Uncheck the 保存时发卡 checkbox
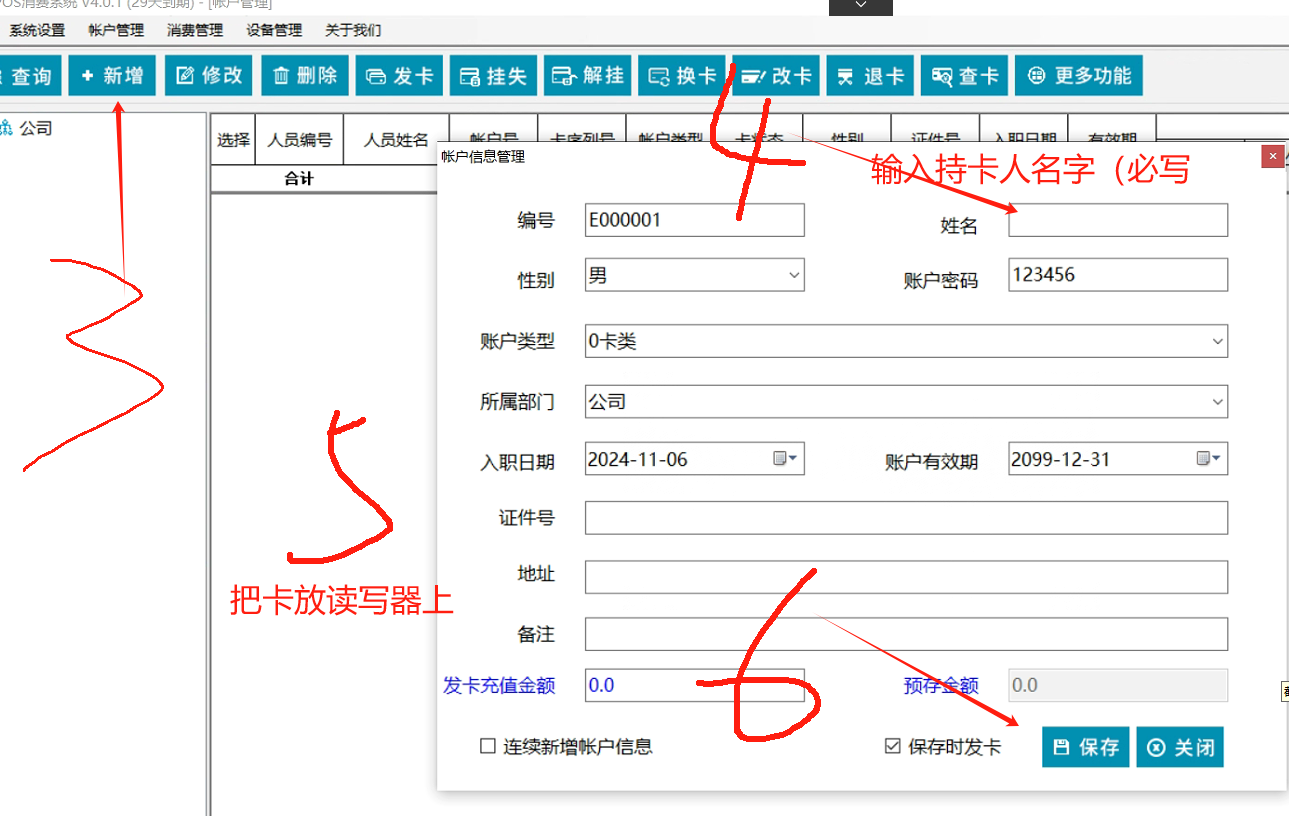Screen dimensions: 1289x816 pos(893,746)
